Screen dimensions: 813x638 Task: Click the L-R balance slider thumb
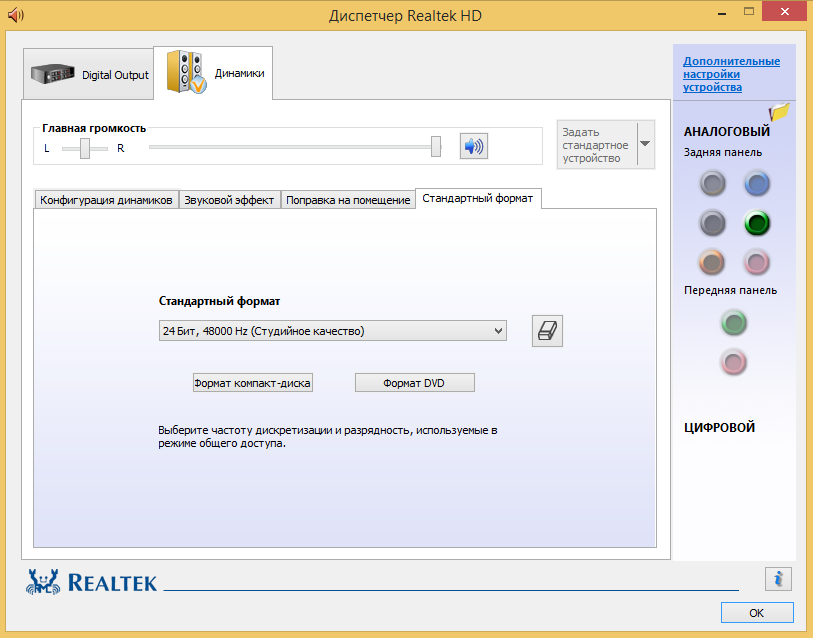point(85,148)
